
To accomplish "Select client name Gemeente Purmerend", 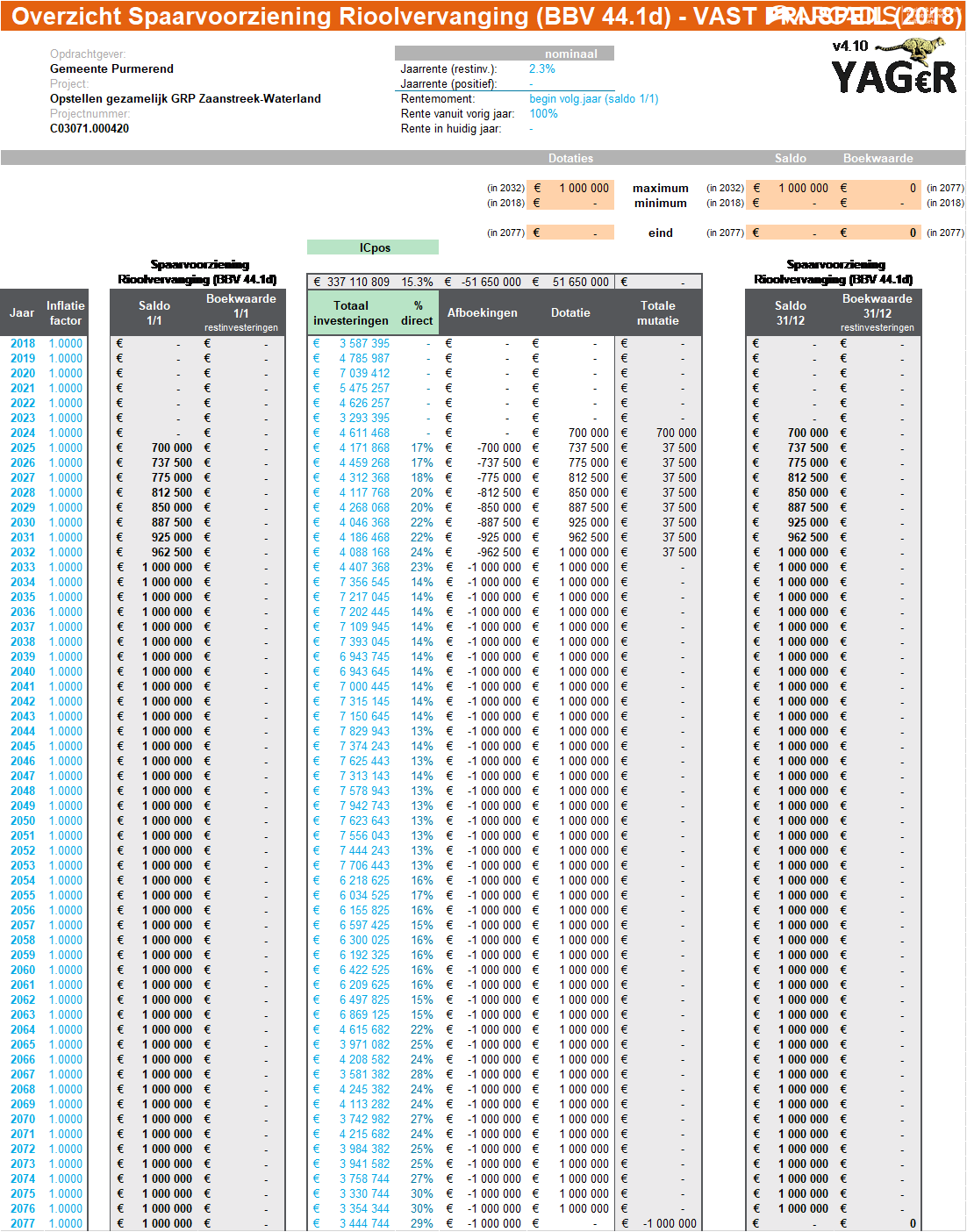I will [x=111, y=68].
